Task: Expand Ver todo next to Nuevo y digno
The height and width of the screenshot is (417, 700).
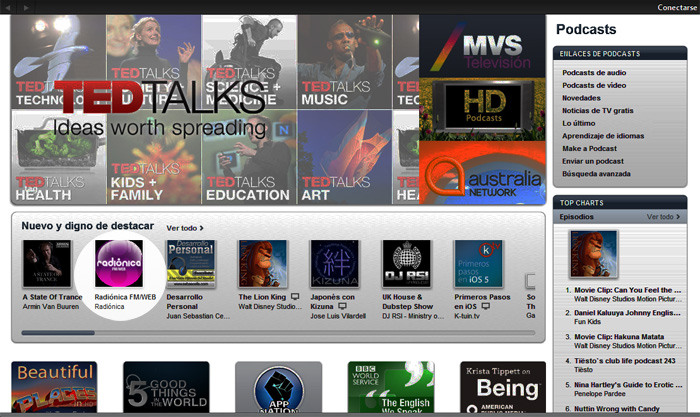Action: click(x=181, y=228)
